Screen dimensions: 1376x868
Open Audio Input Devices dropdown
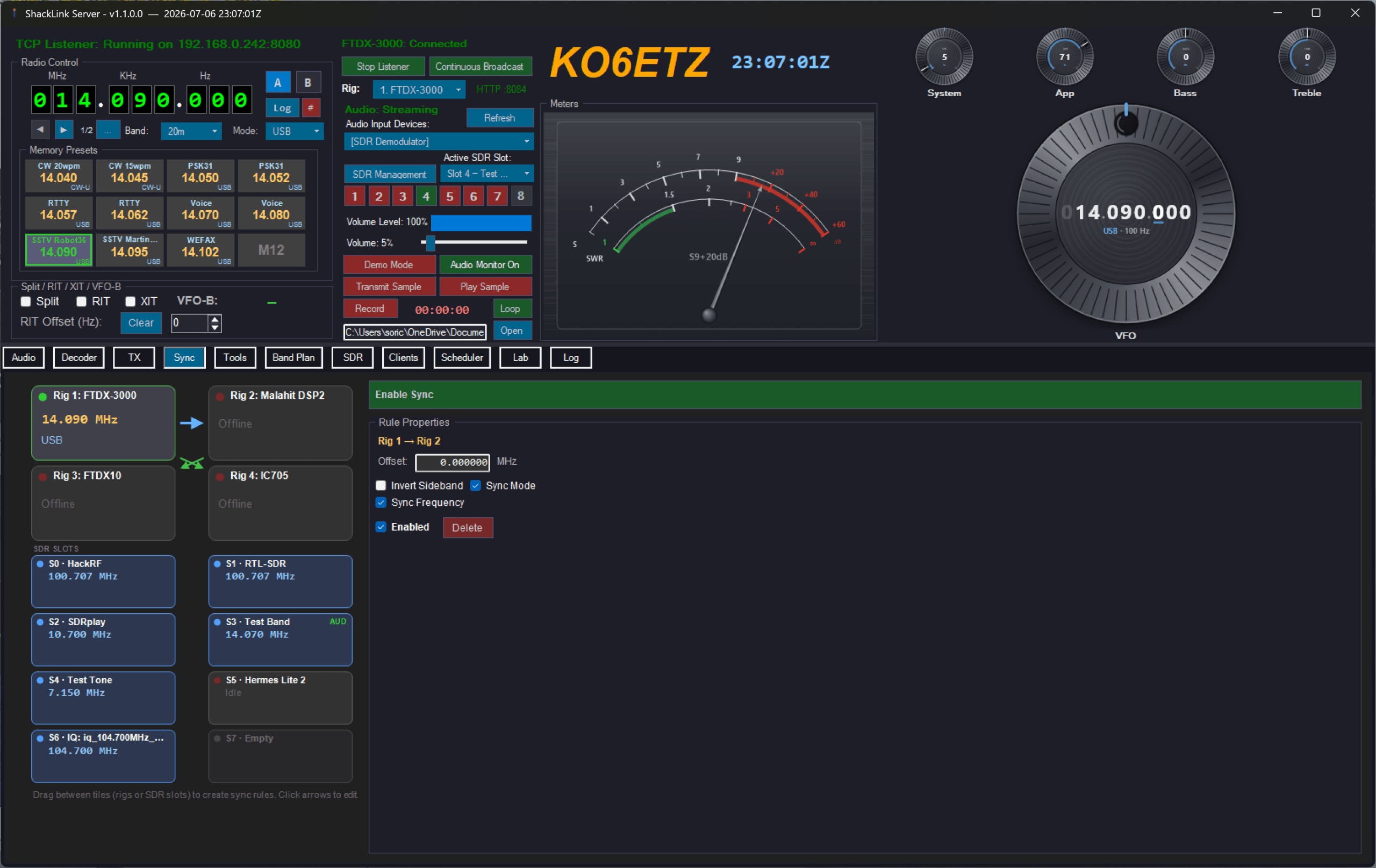438,141
